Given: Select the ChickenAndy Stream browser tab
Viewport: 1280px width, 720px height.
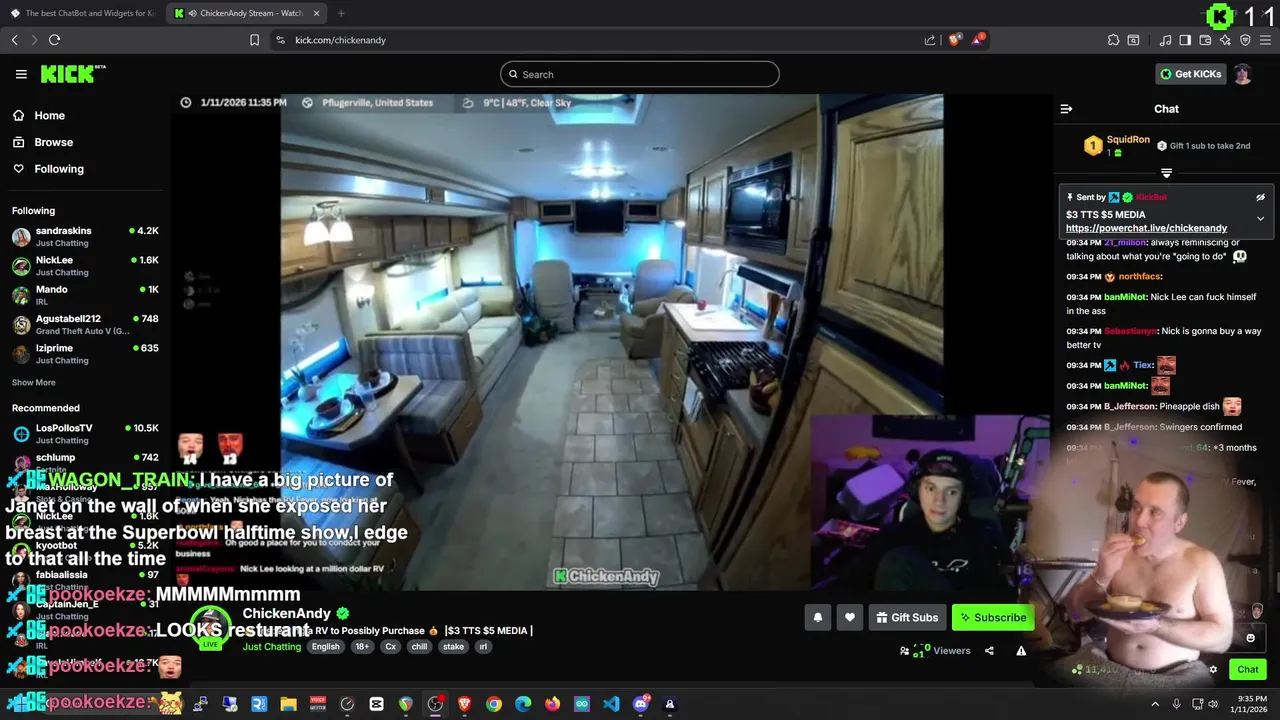Looking at the screenshot, I should coord(246,13).
